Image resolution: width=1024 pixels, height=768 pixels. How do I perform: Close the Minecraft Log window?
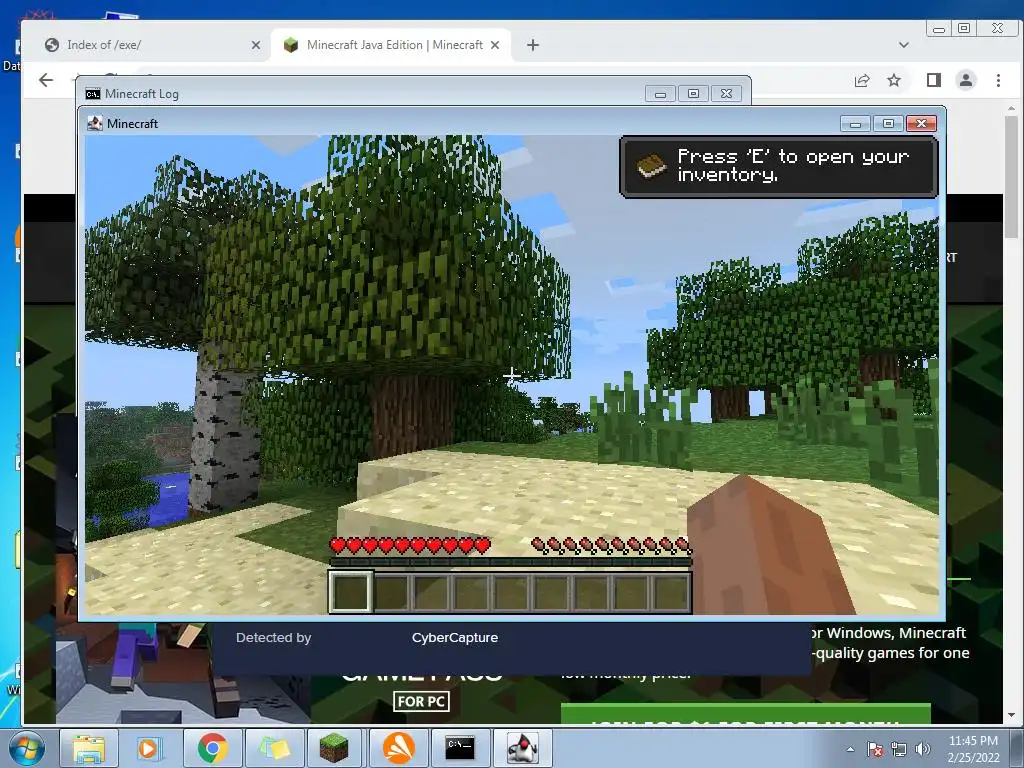(x=726, y=94)
